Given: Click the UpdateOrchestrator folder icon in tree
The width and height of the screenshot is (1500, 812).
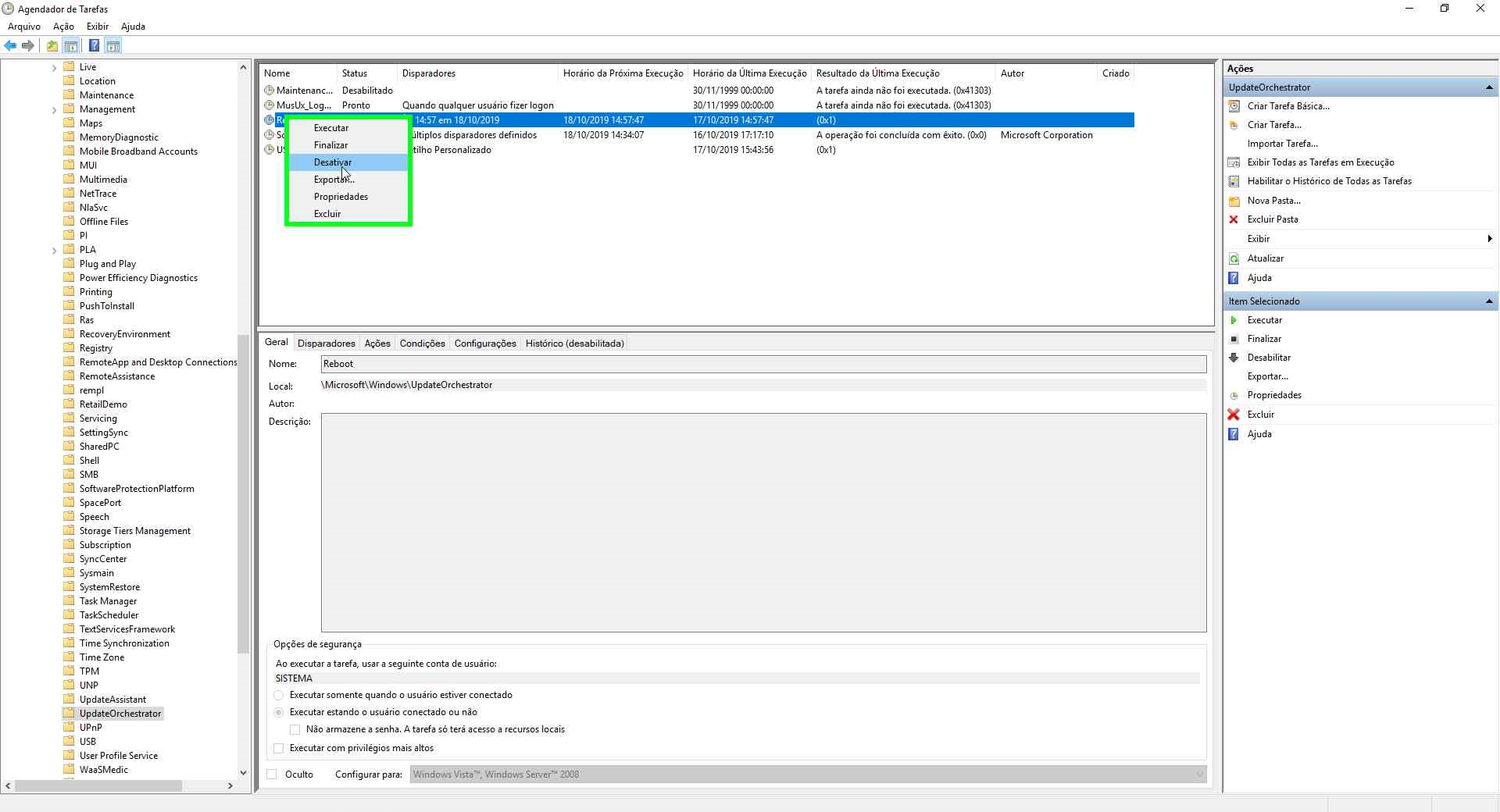Looking at the screenshot, I should (x=69, y=714).
